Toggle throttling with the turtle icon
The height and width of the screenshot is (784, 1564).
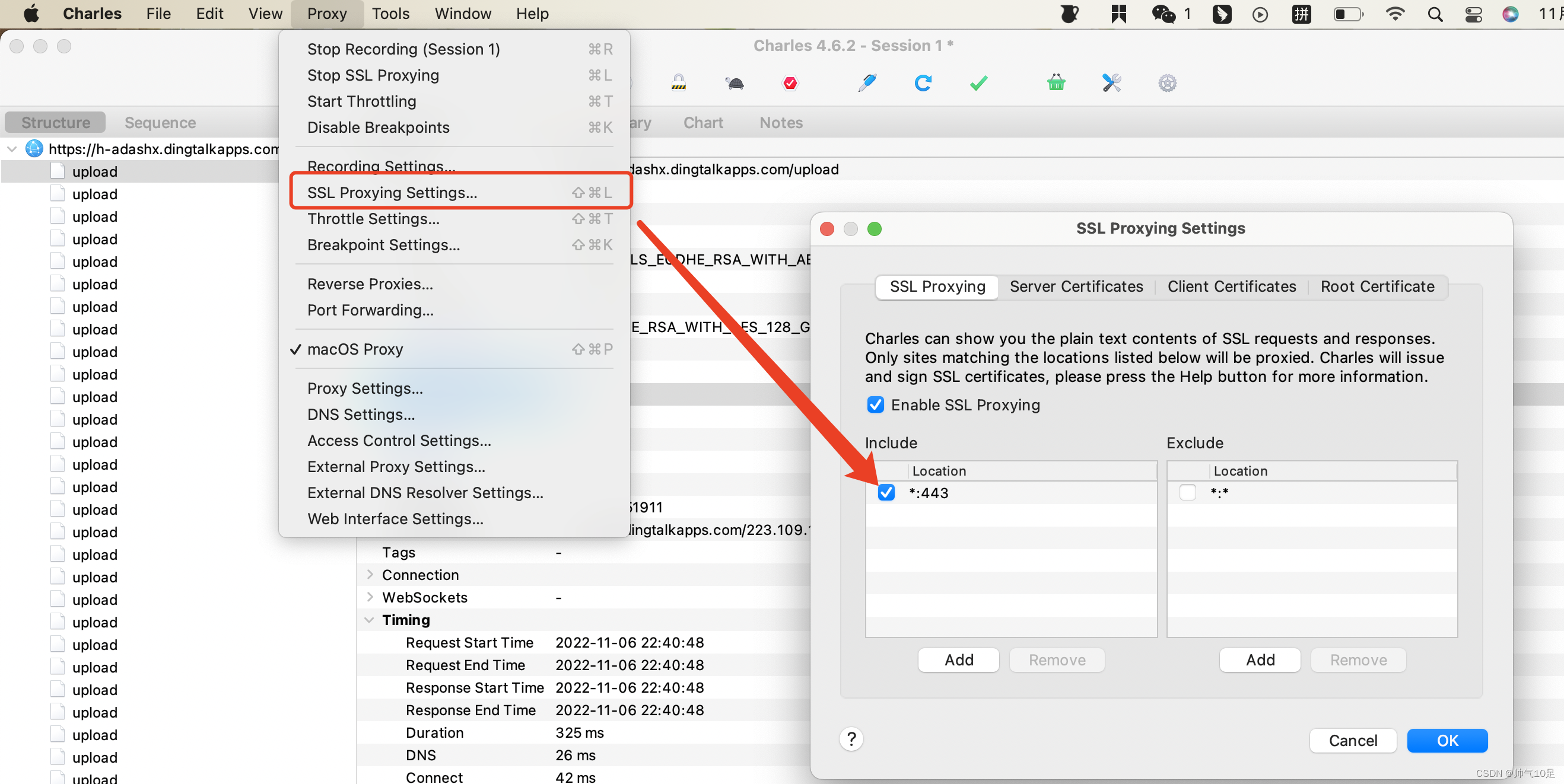point(734,82)
